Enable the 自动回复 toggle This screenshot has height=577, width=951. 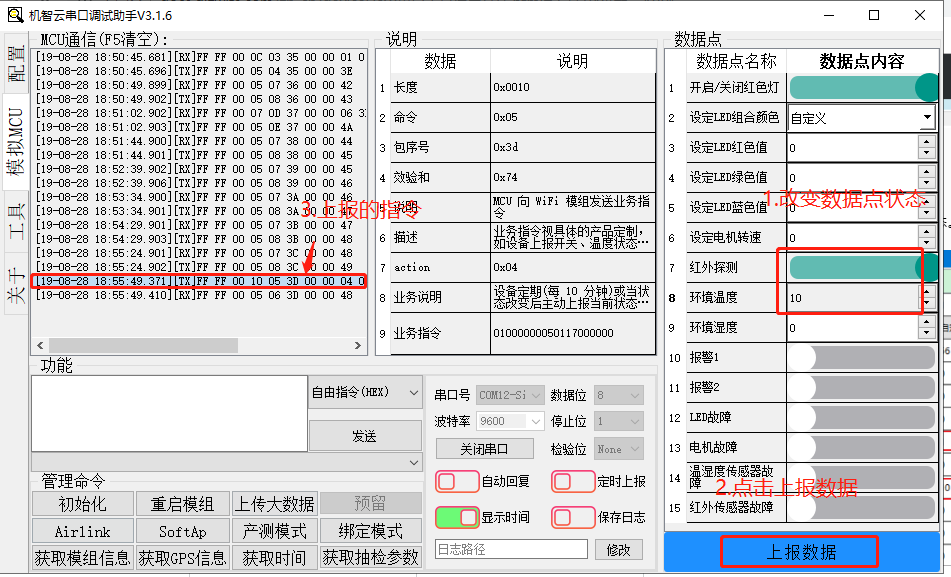457,482
